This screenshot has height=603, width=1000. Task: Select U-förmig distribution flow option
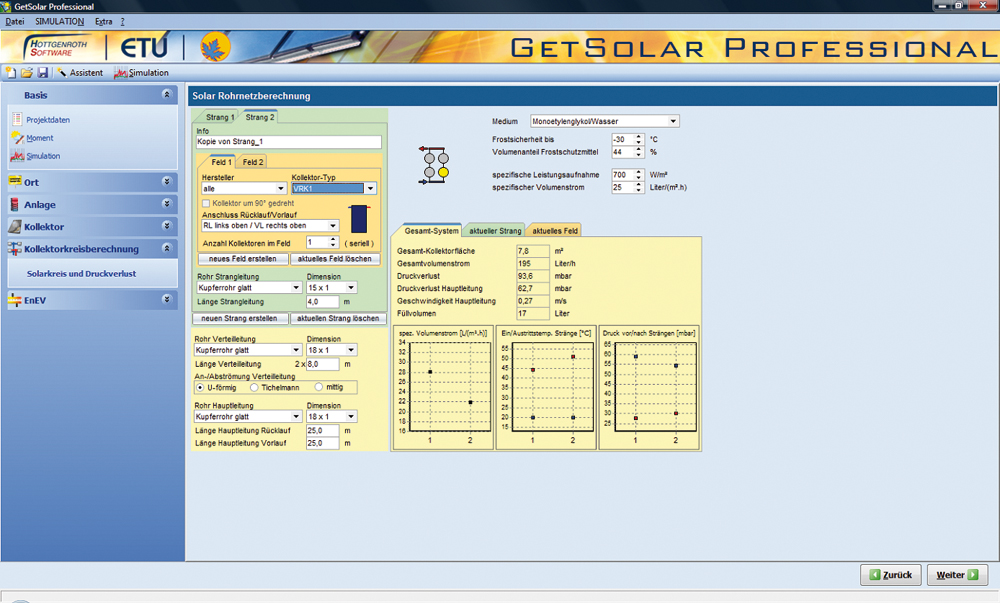coord(200,388)
